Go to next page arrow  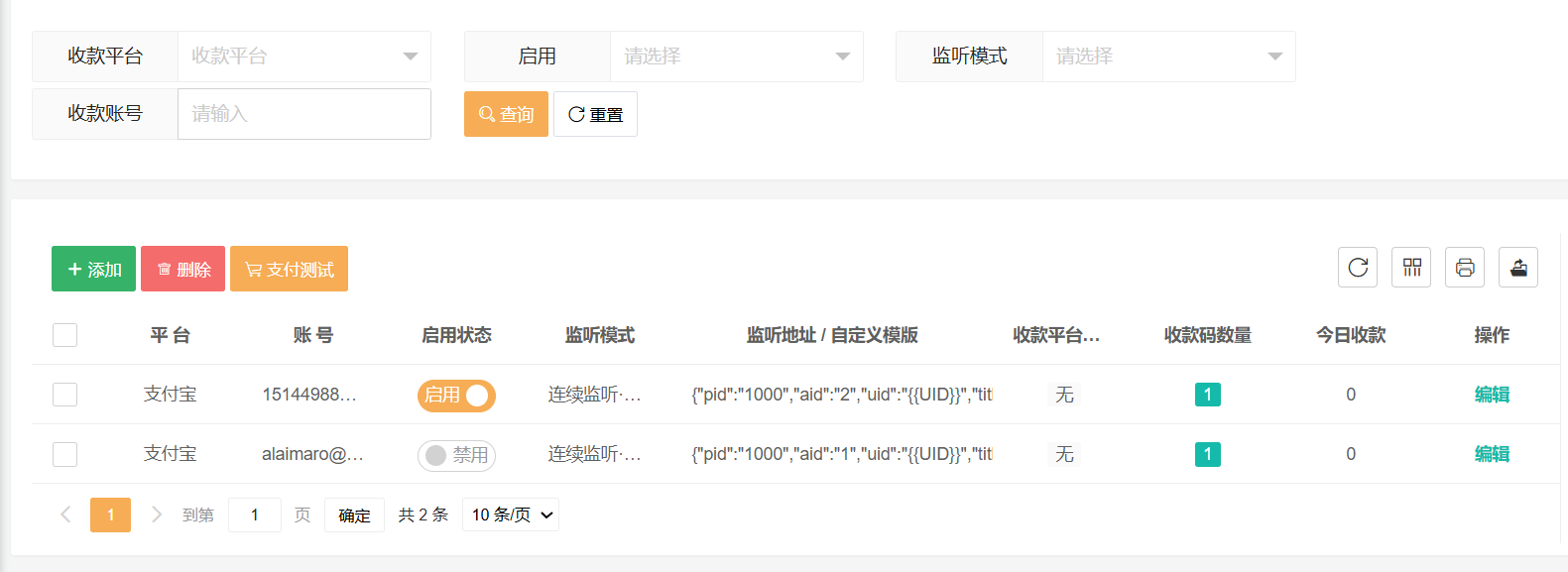click(x=156, y=515)
